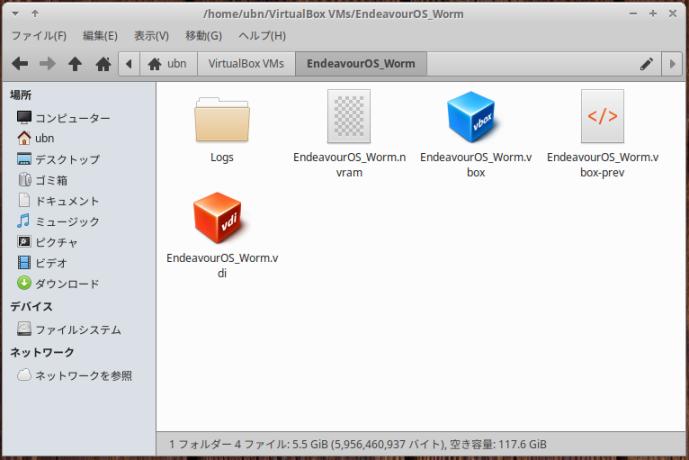
Task: Open ダウンロード in the sidebar
Action: (58, 283)
